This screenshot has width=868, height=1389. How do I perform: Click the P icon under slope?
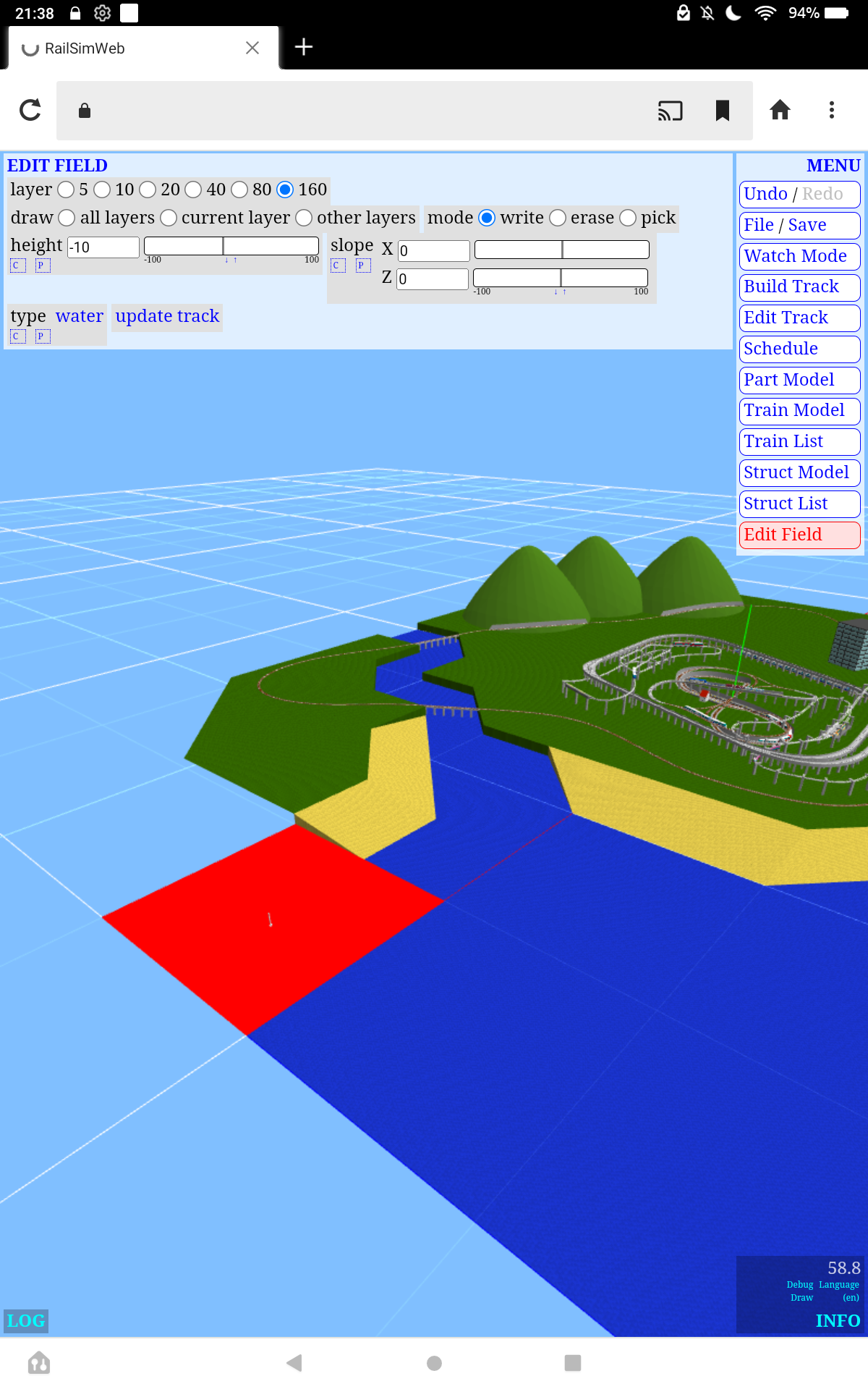(362, 266)
